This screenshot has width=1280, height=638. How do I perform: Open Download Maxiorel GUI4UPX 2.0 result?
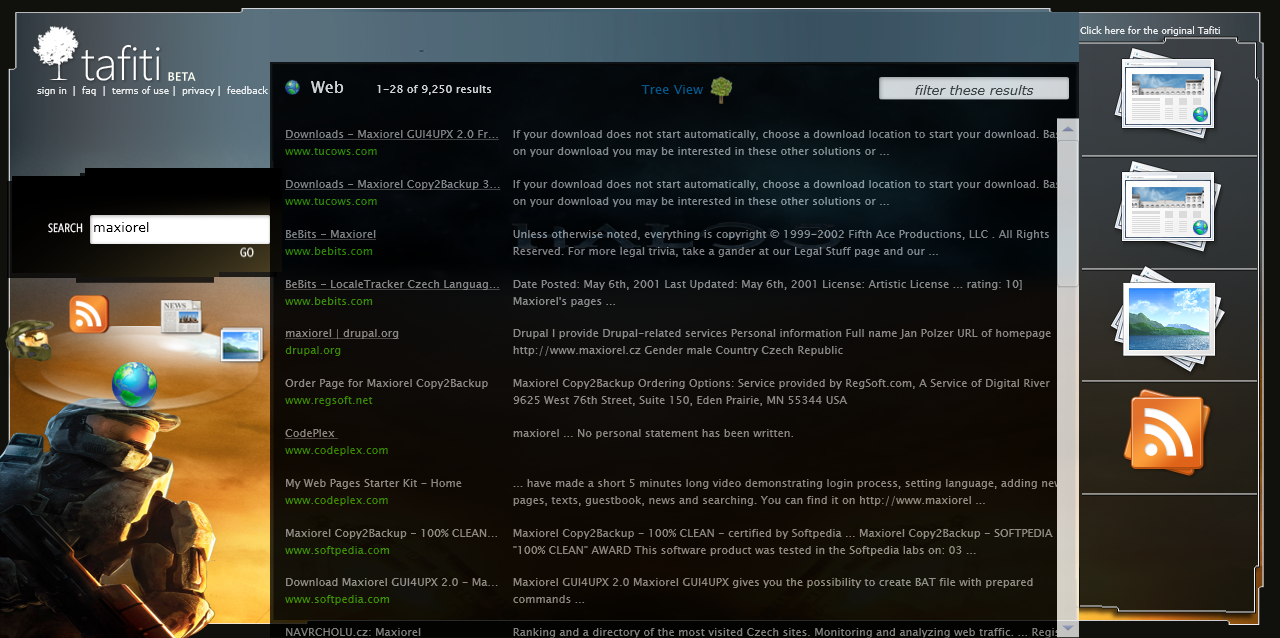click(391, 582)
